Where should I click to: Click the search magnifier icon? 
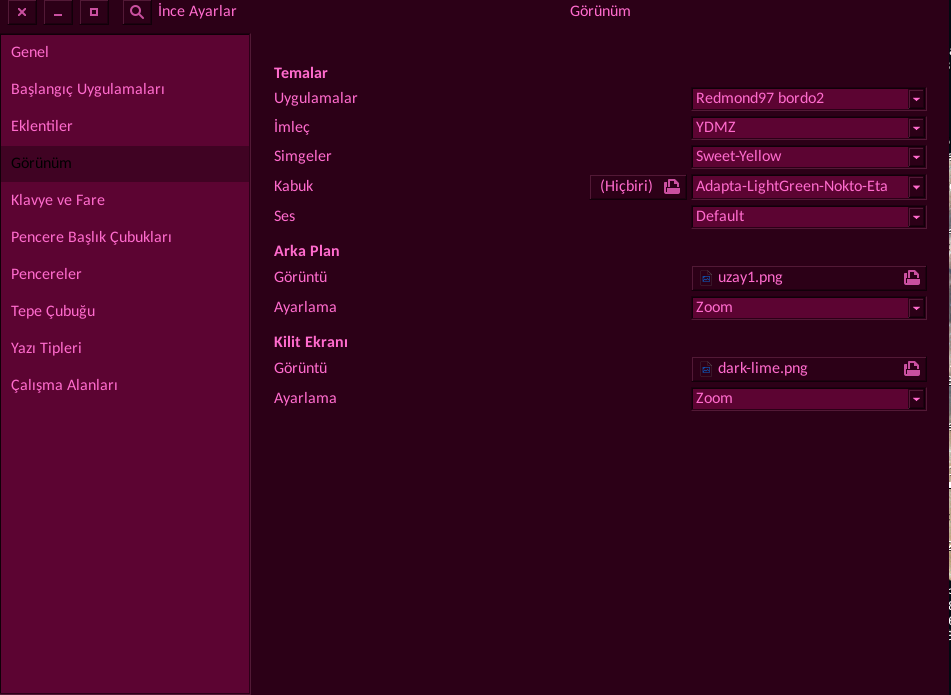coord(137,12)
